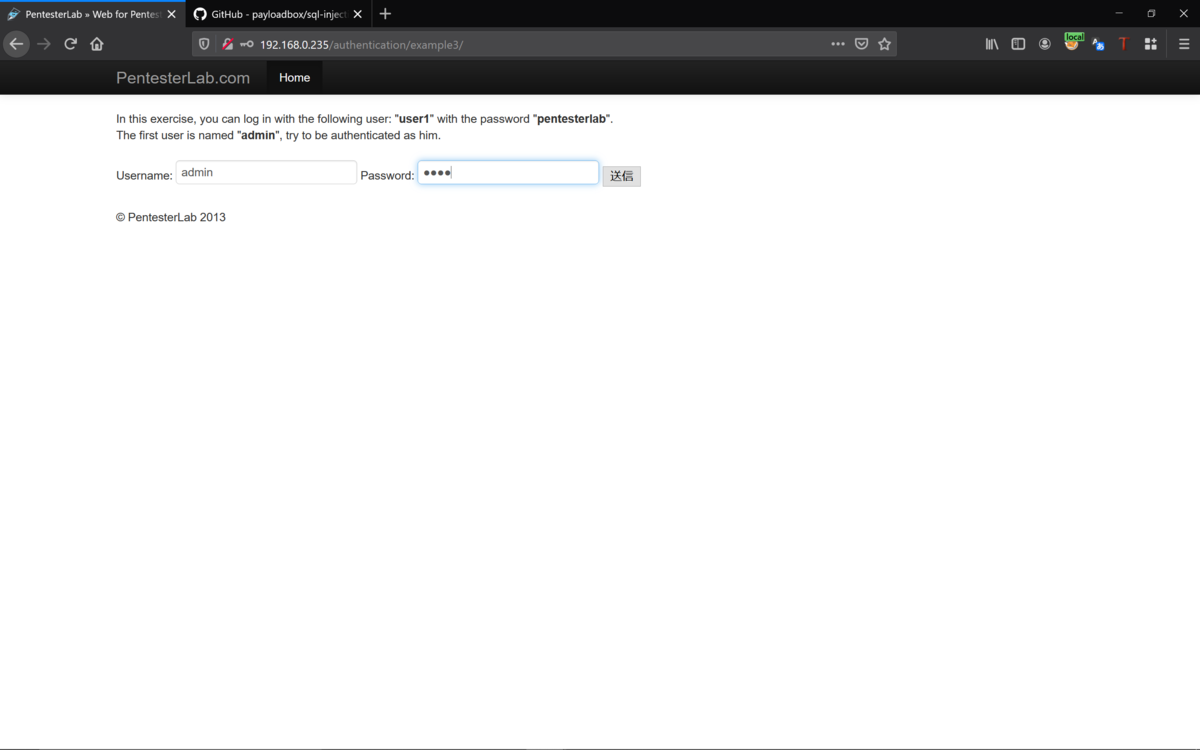Click the Username: label
Screen dimensions: 1200x750
(144, 176)
